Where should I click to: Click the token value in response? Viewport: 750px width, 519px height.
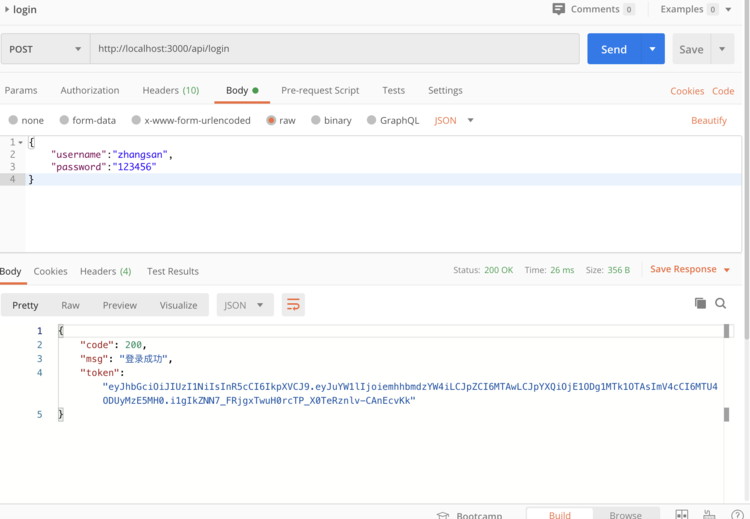coord(410,393)
